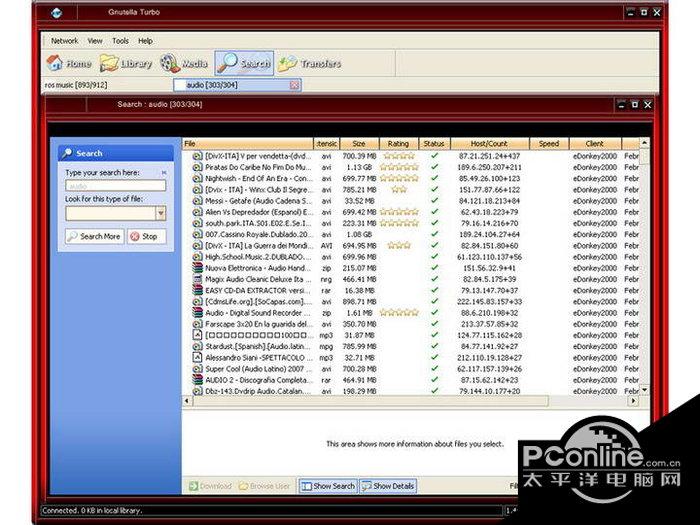Click the icon beside 'Piratas Do Caribe' file
This screenshot has width=700, height=525.
click(x=197, y=167)
